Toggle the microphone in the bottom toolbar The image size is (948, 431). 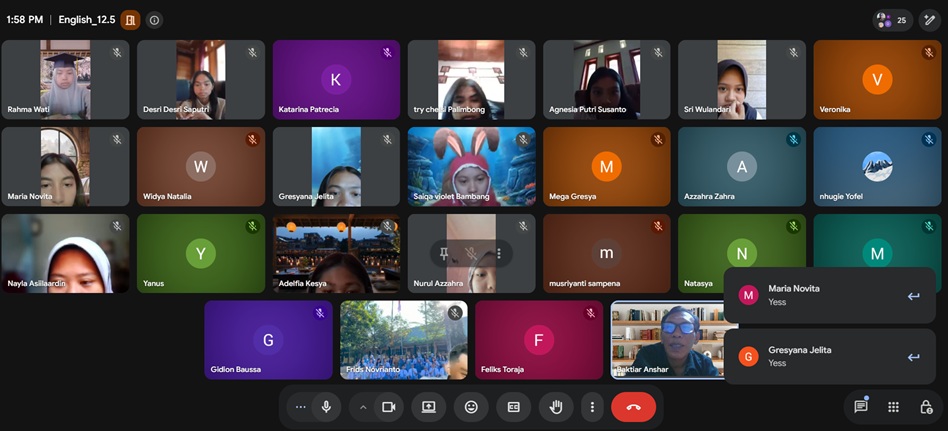tap(326, 407)
